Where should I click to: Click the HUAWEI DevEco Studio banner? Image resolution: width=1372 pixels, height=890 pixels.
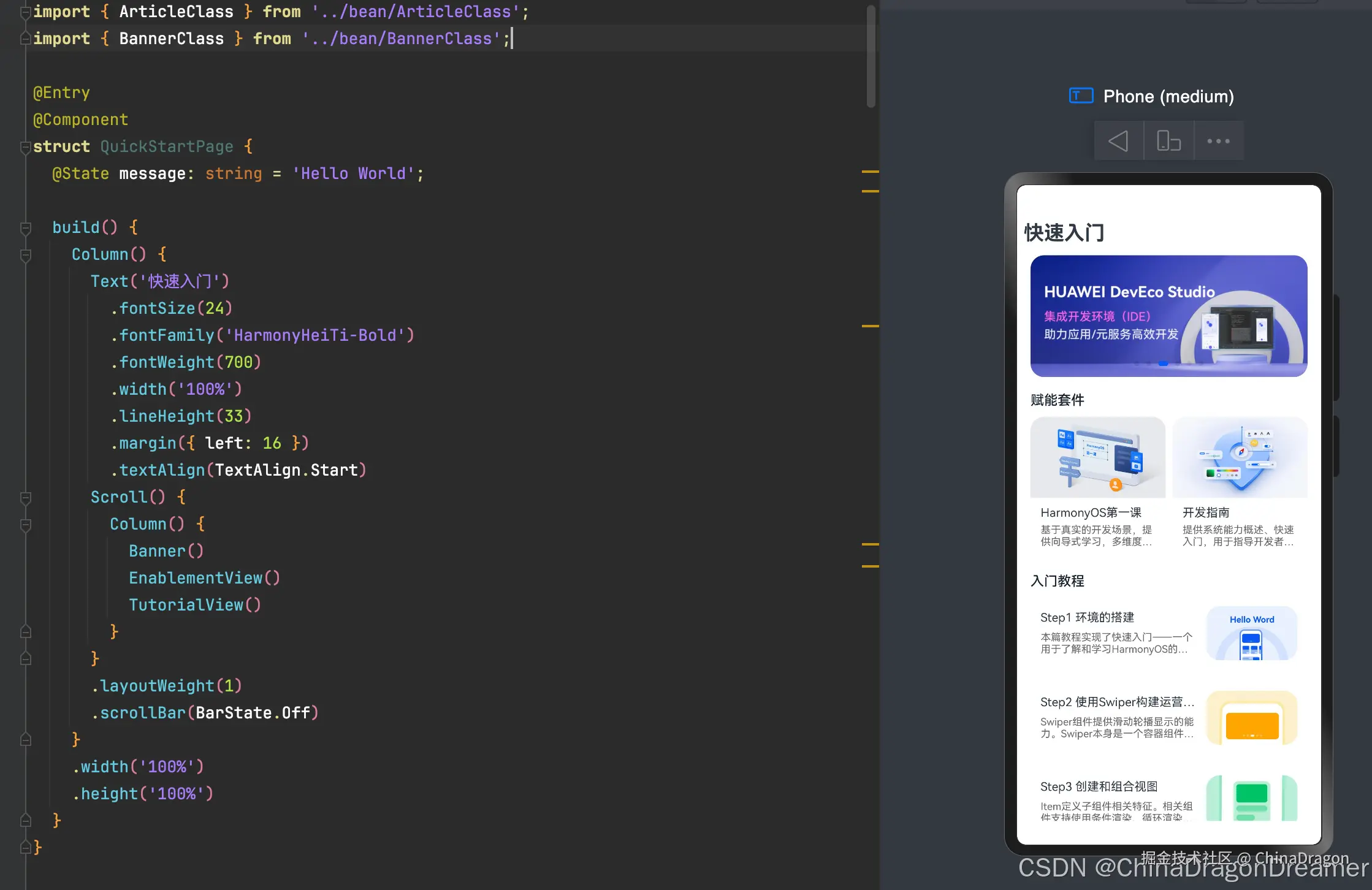point(1168,316)
